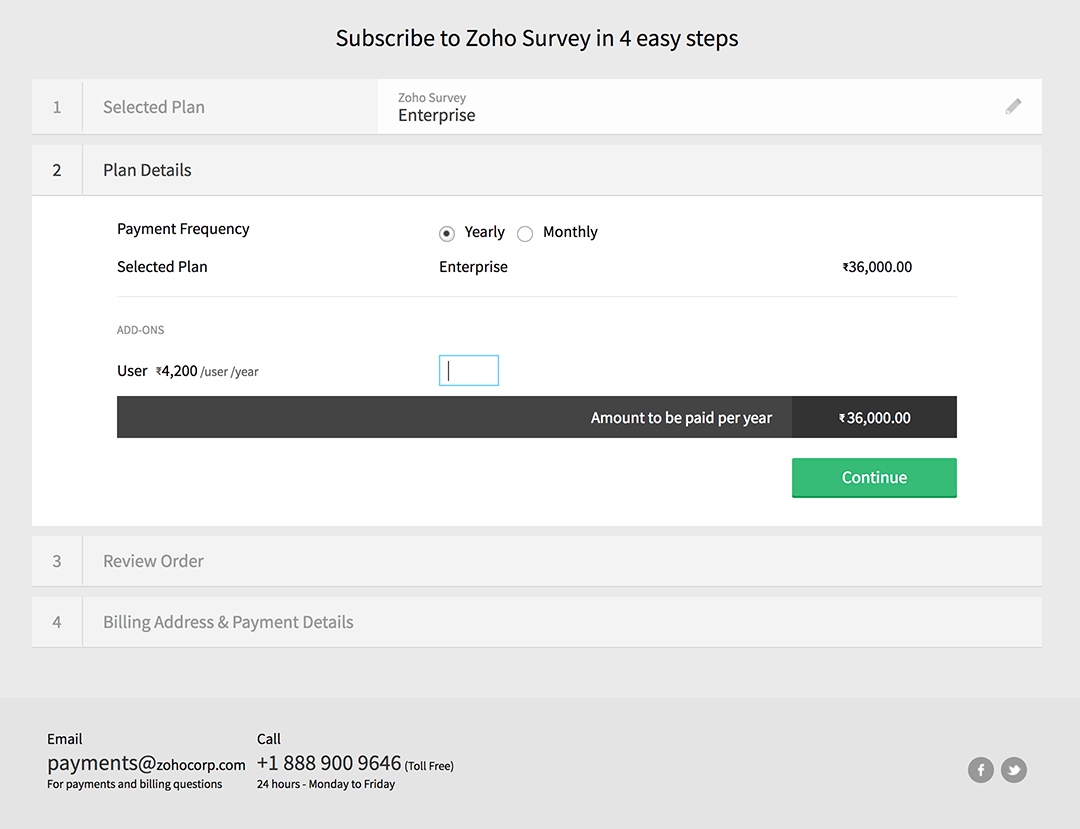The height and width of the screenshot is (829, 1080).
Task: Click the phone number +1 888 900 9646
Action: pos(329,763)
